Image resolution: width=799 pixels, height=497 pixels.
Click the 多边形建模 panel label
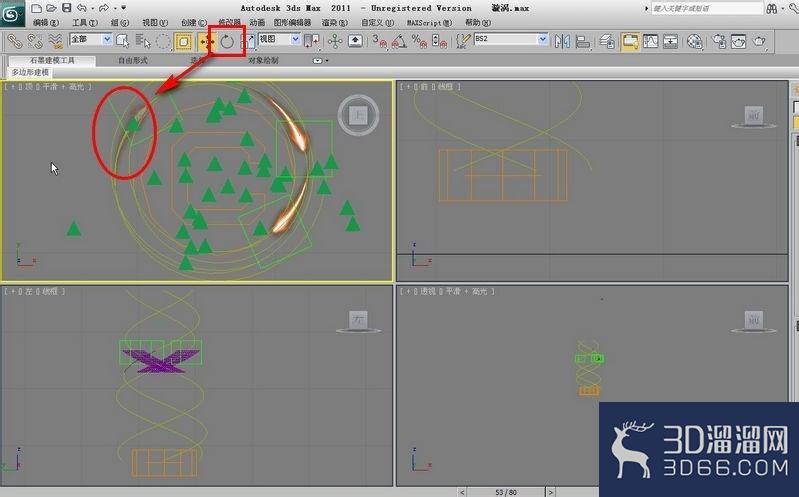coord(30,72)
